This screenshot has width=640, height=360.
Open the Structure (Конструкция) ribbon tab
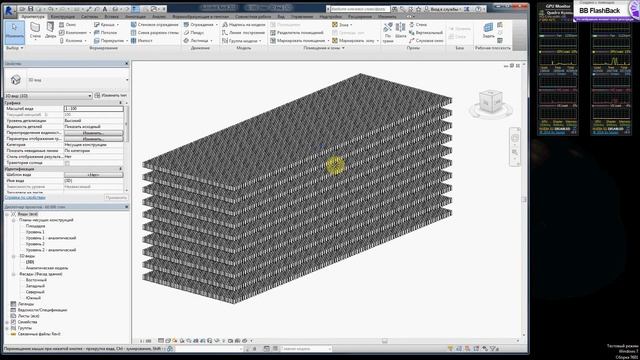63,17
